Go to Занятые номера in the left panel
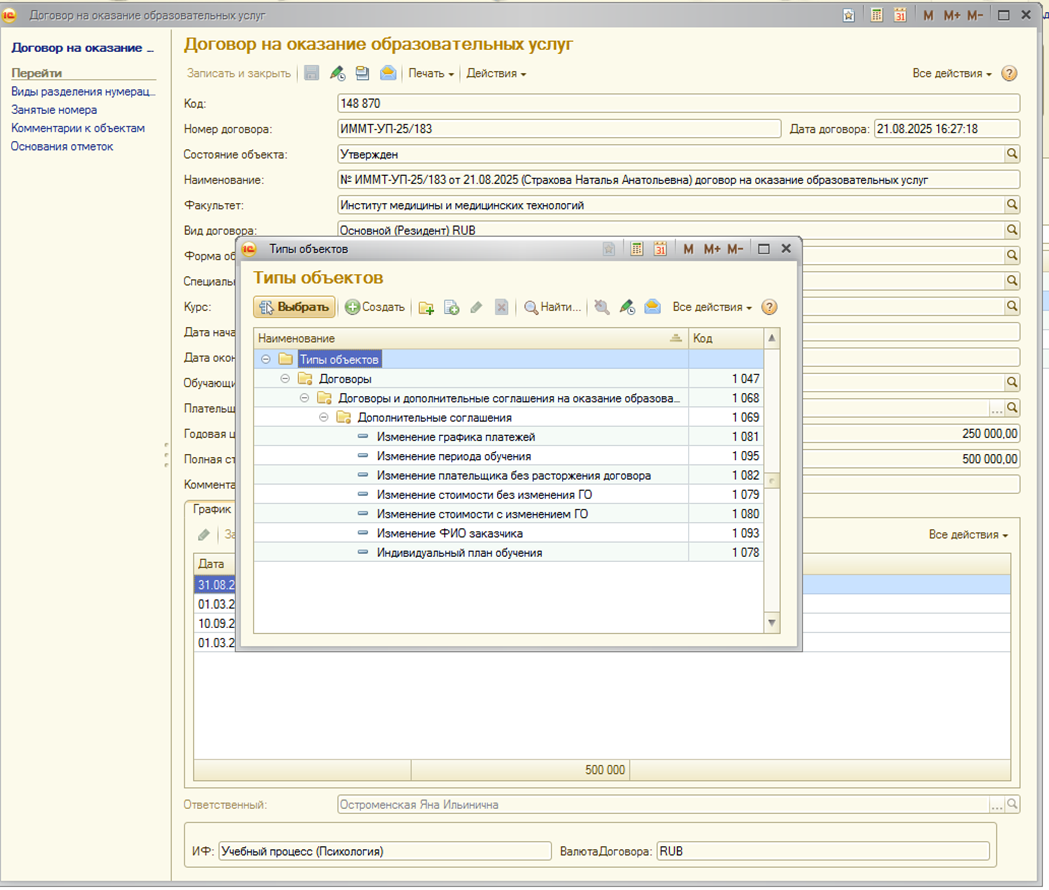The image size is (1049, 890). [54, 110]
